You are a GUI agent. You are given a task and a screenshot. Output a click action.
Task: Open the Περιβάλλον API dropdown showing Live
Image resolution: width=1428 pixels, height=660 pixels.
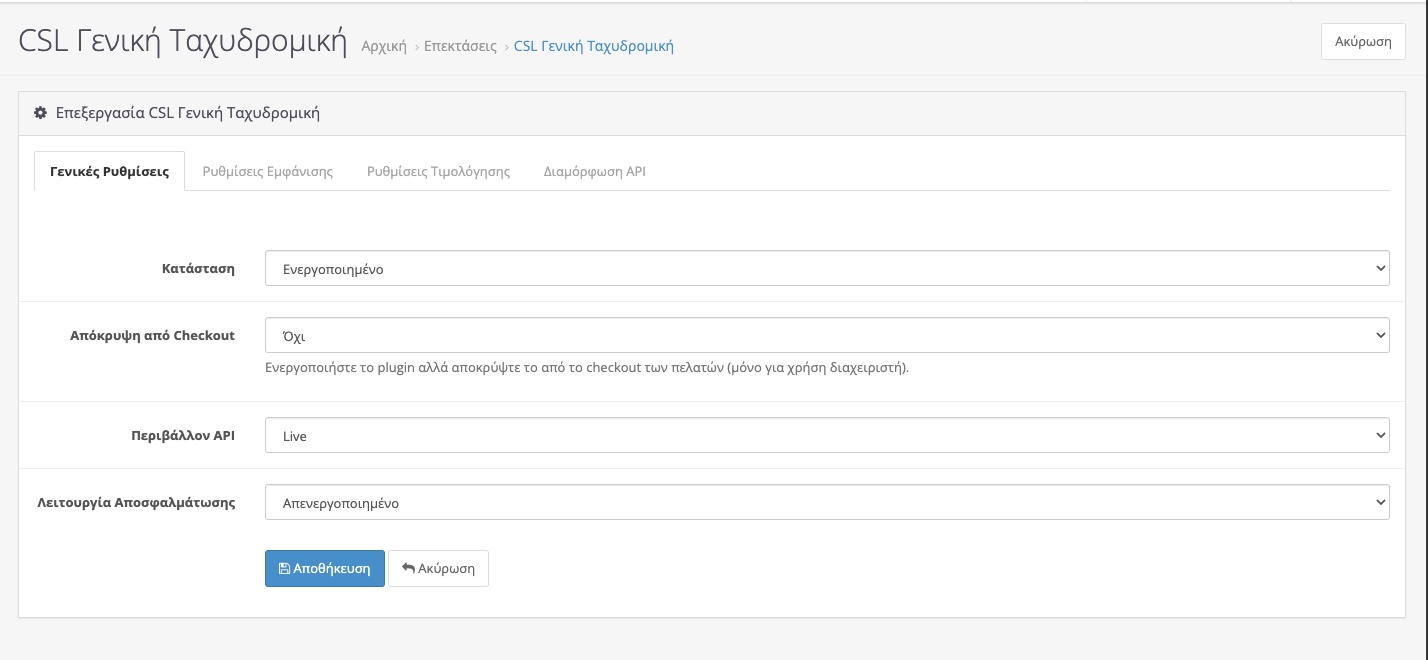[827, 435]
